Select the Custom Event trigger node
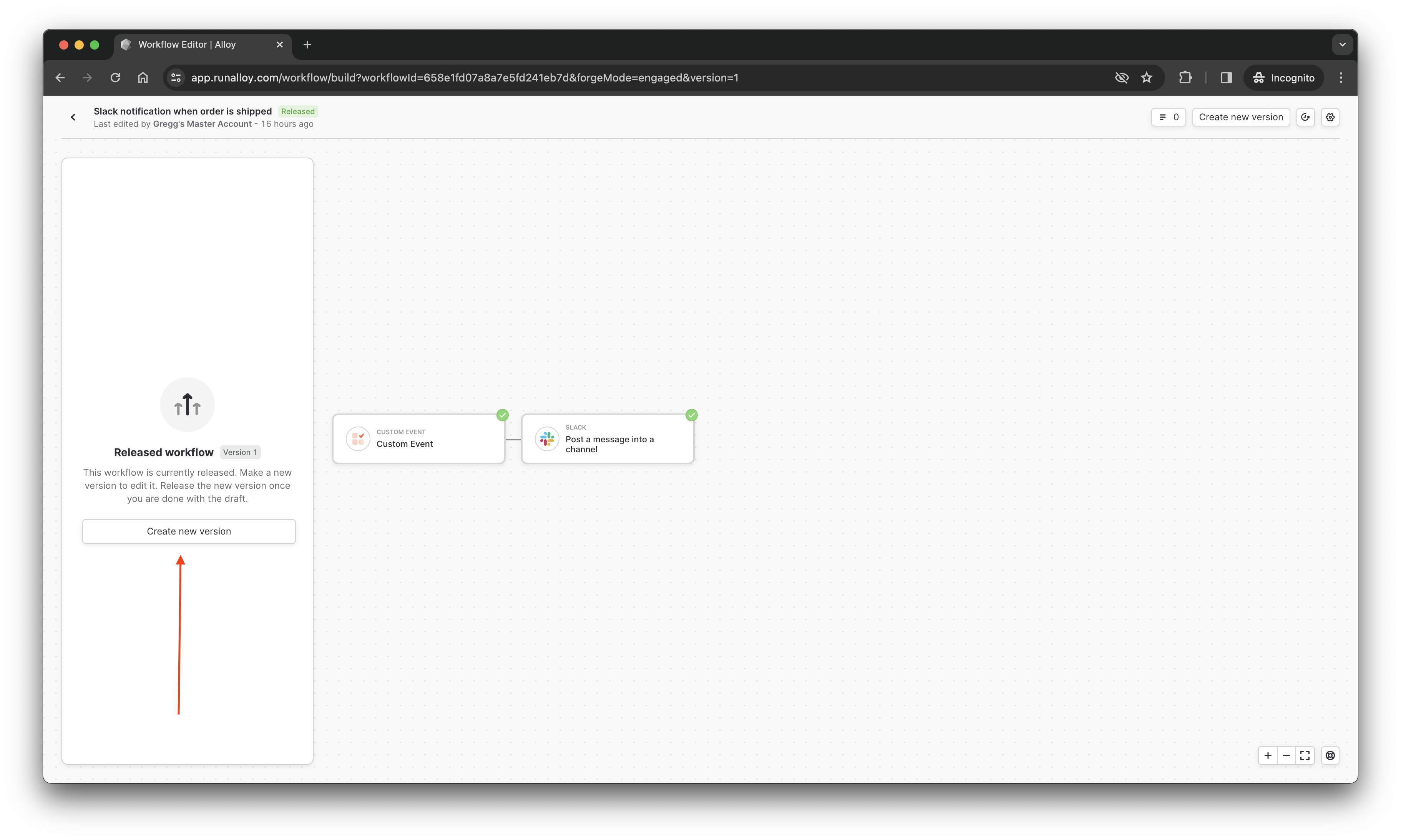 coord(419,439)
